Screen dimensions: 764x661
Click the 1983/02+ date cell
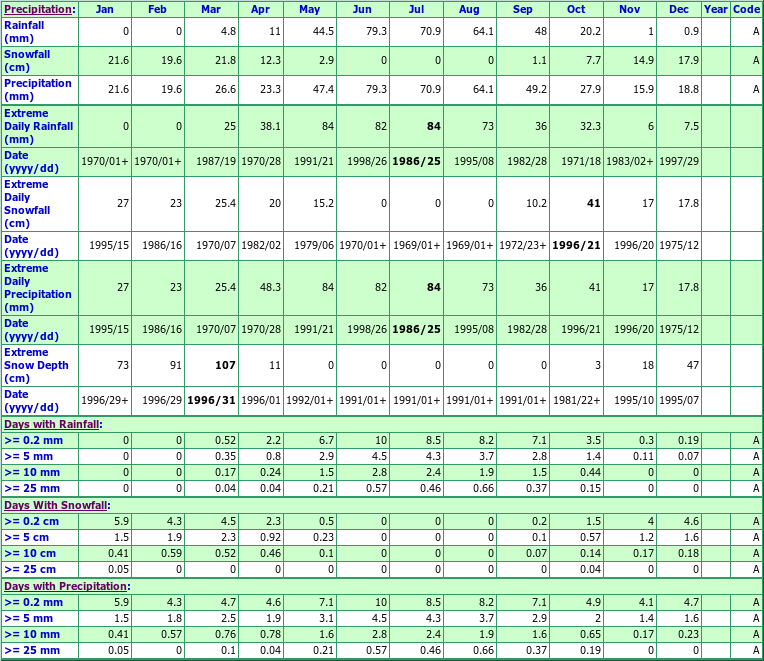630,161
